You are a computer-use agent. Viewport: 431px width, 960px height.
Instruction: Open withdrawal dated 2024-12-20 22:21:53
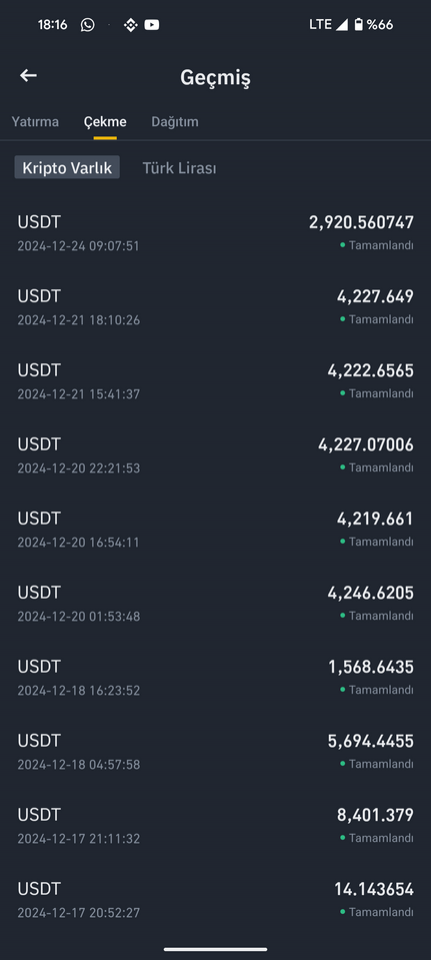tap(216, 455)
